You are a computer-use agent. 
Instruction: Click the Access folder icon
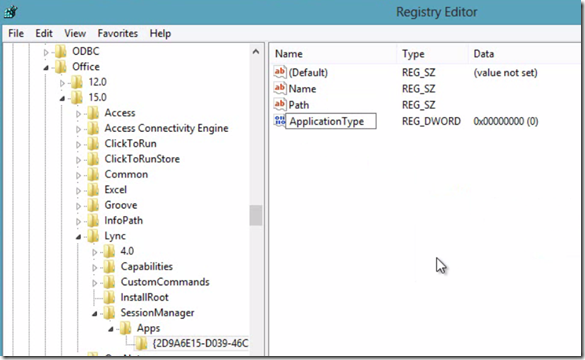click(x=93, y=113)
